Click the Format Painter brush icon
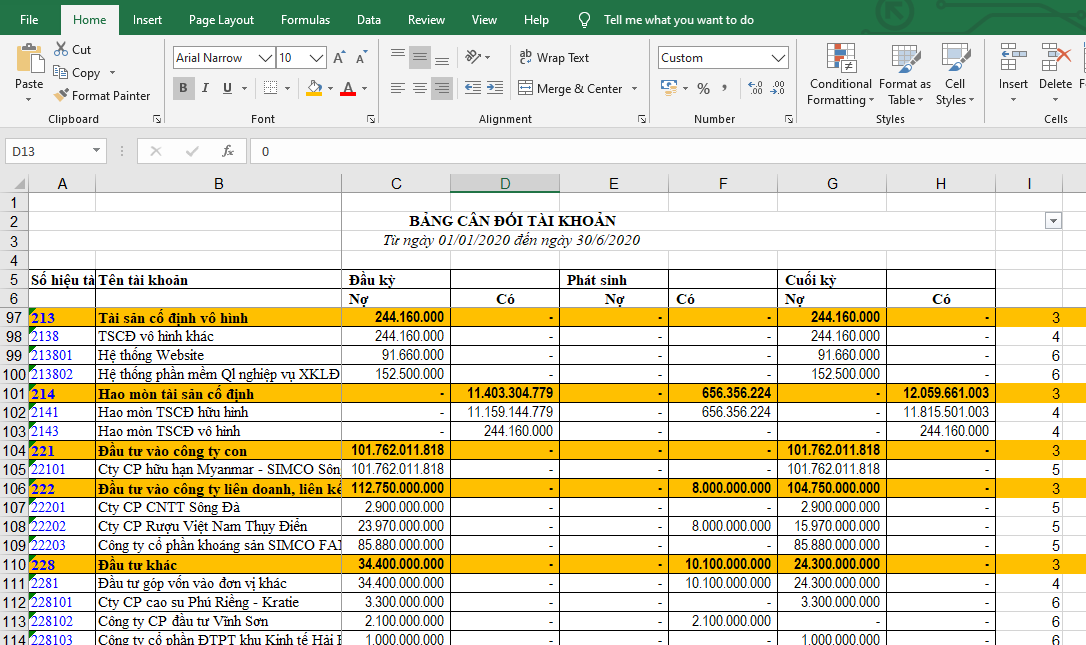Viewport: 1086px width, 645px height. (61, 96)
